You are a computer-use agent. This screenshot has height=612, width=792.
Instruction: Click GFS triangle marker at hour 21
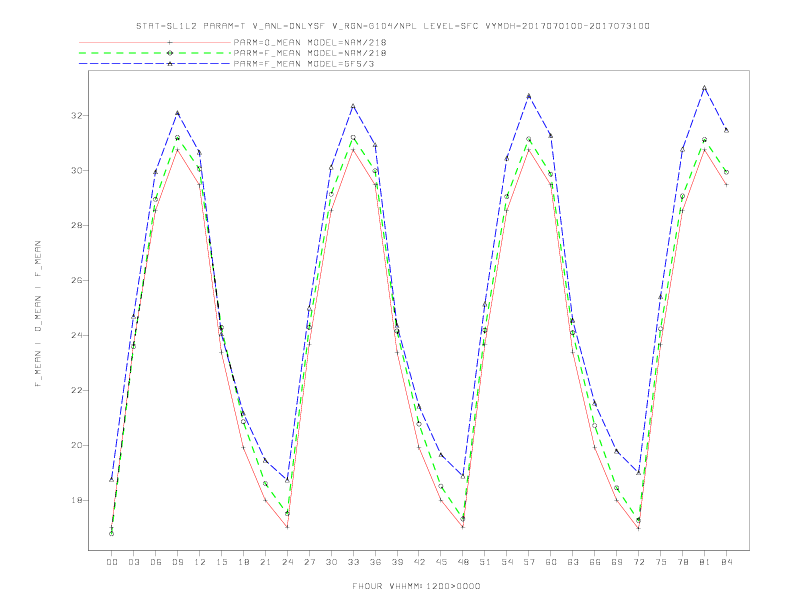[x=265, y=461]
